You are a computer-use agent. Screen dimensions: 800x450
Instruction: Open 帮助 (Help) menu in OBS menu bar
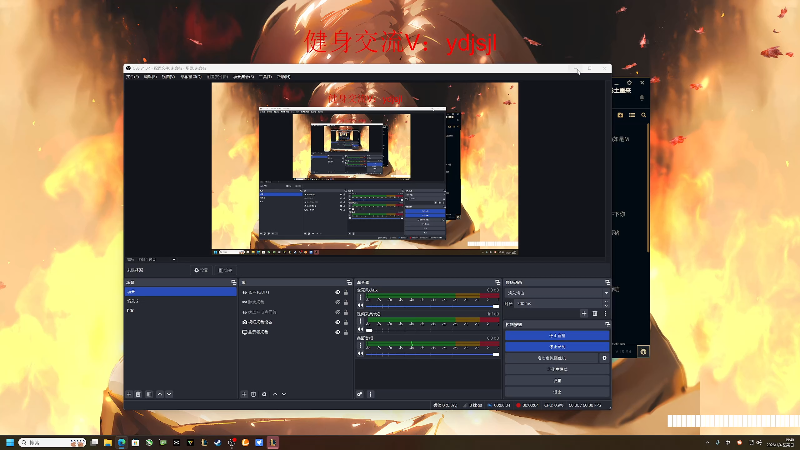pyautogui.click(x=283, y=77)
